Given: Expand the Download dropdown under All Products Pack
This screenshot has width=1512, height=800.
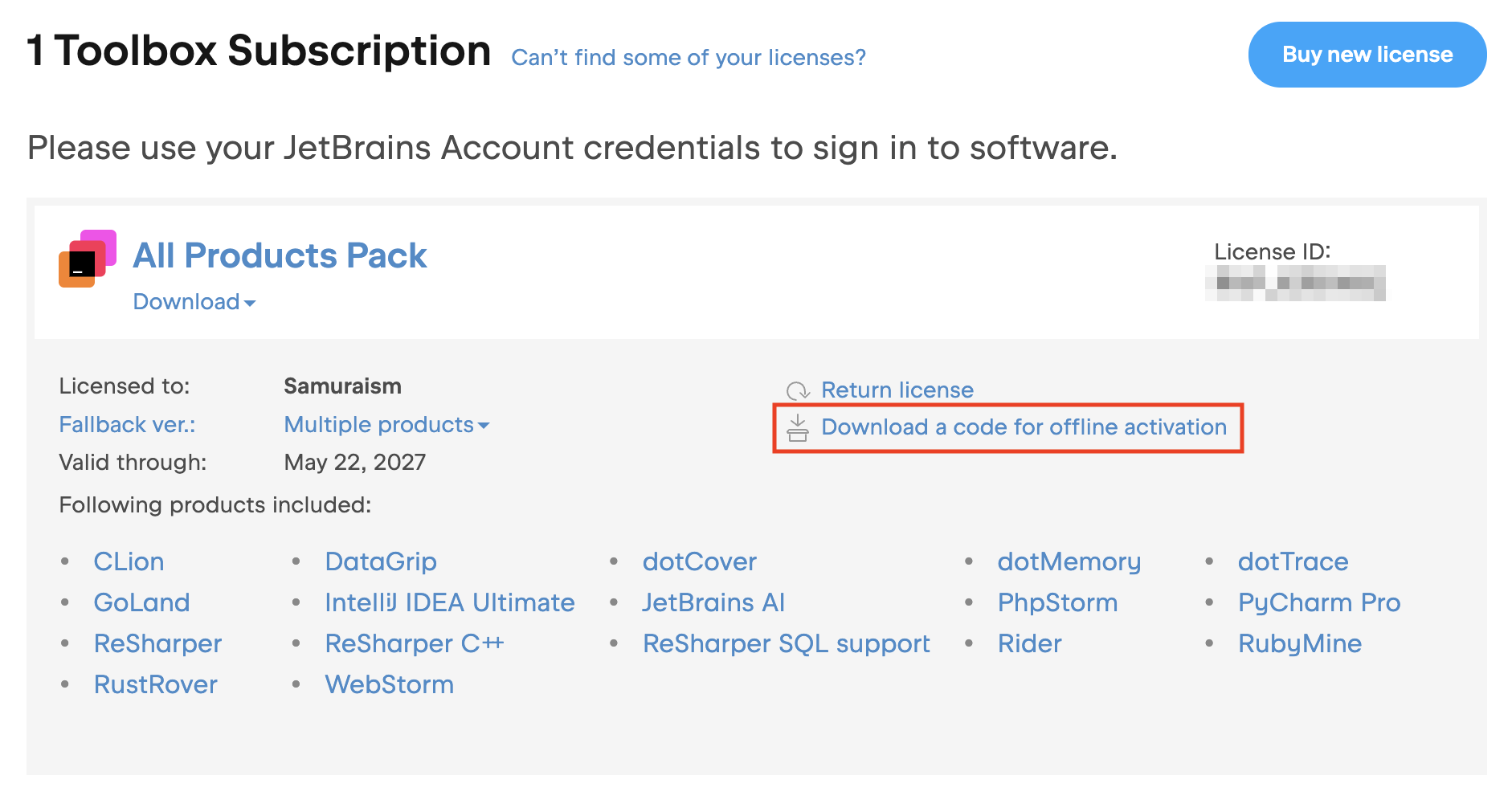Looking at the screenshot, I should [194, 302].
